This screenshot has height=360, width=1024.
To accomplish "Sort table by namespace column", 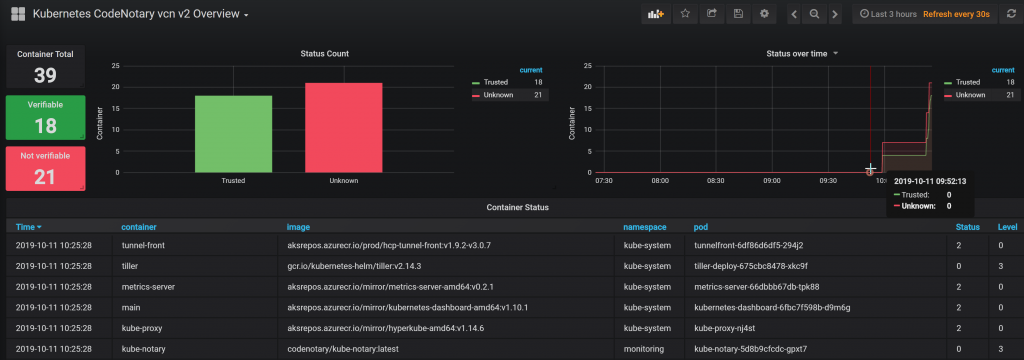I will 645,227.
